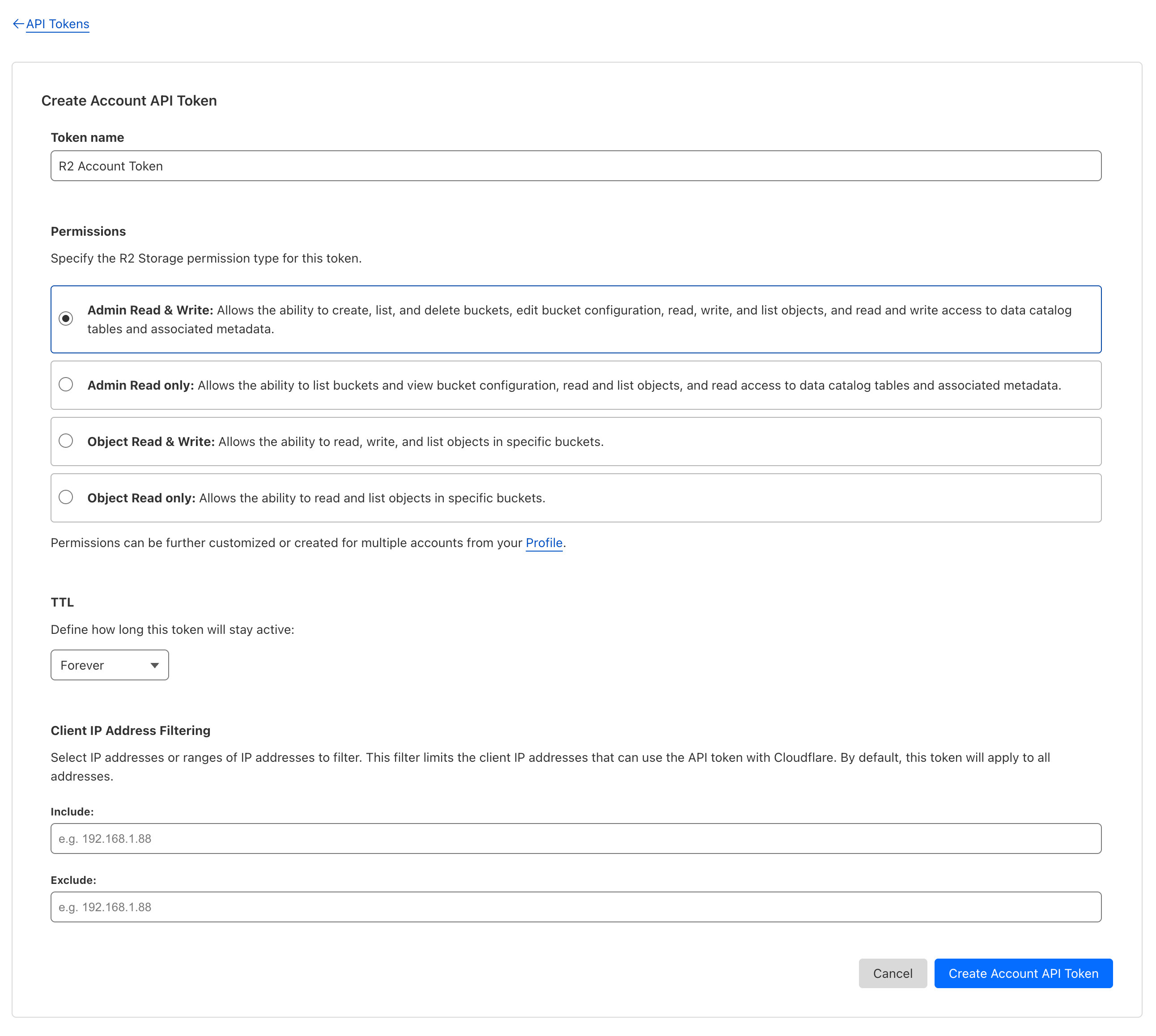This screenshot has height=1036, width=1156.
Task: Click the Client IP Address Filtering heading
Action: [130, 730]
